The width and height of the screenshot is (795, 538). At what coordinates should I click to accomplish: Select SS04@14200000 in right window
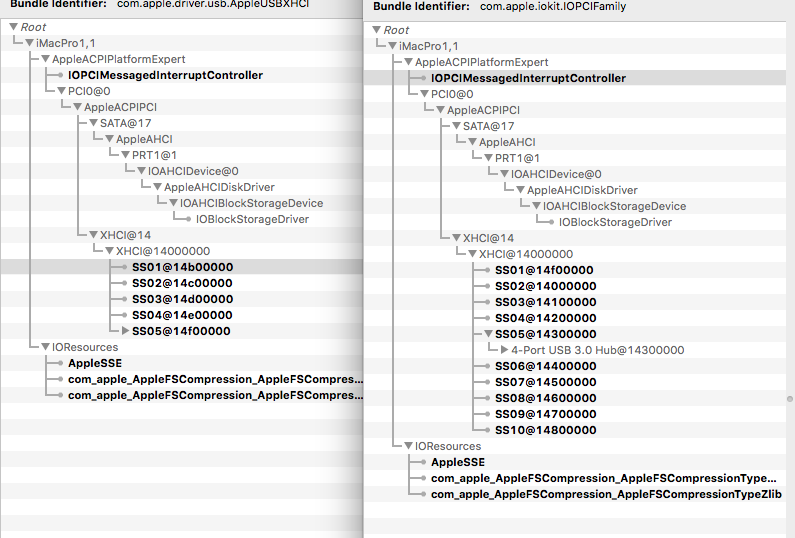click(546, 318)
